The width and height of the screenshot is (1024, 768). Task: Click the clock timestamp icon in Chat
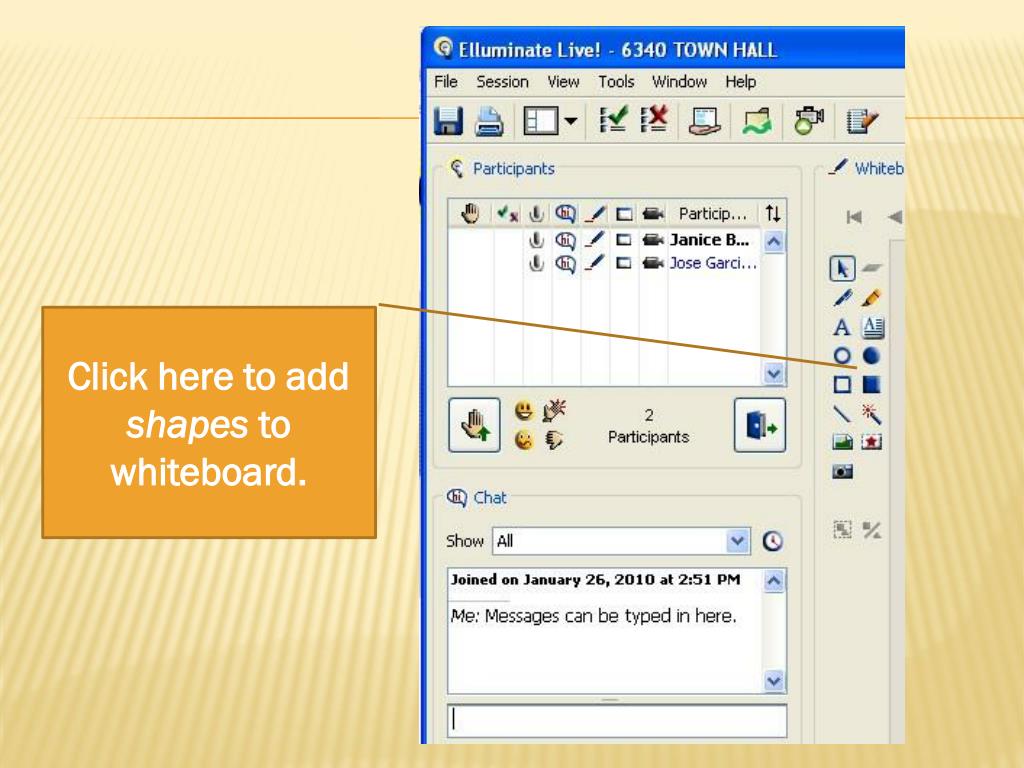[x=773, y=541]
